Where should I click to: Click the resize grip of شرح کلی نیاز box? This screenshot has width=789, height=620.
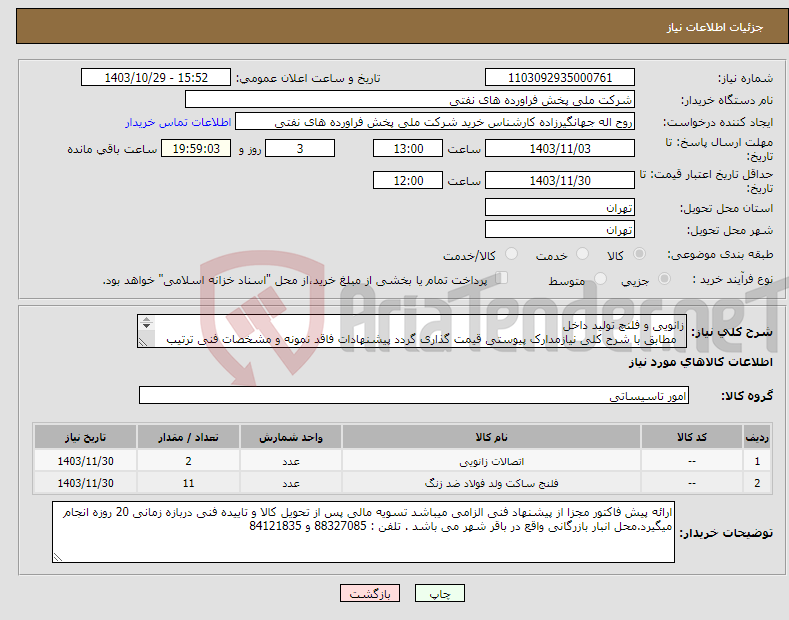[x=143, y=342]
